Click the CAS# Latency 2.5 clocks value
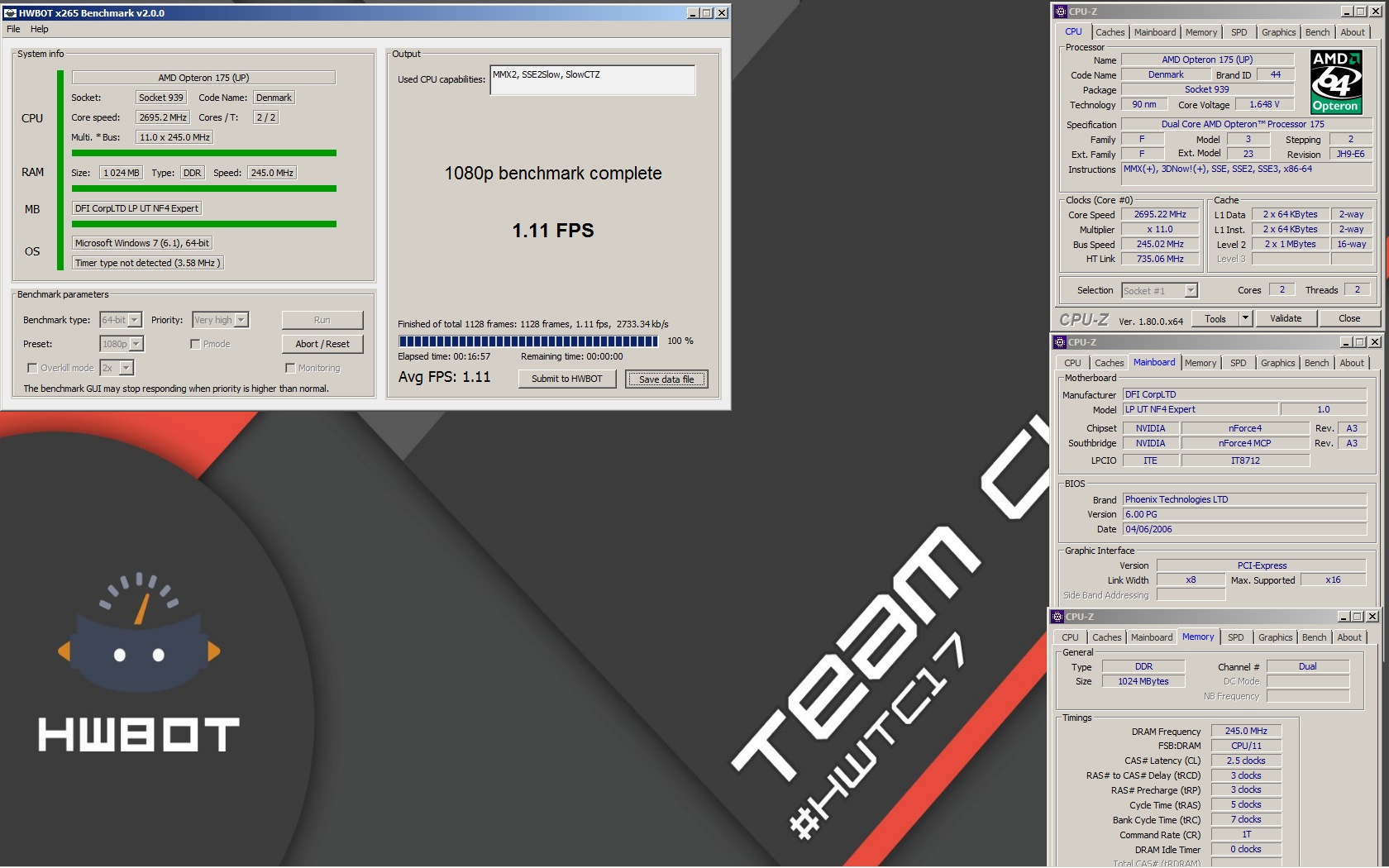Viewport: 1389px width, 868px height. tap(1246, 761)
